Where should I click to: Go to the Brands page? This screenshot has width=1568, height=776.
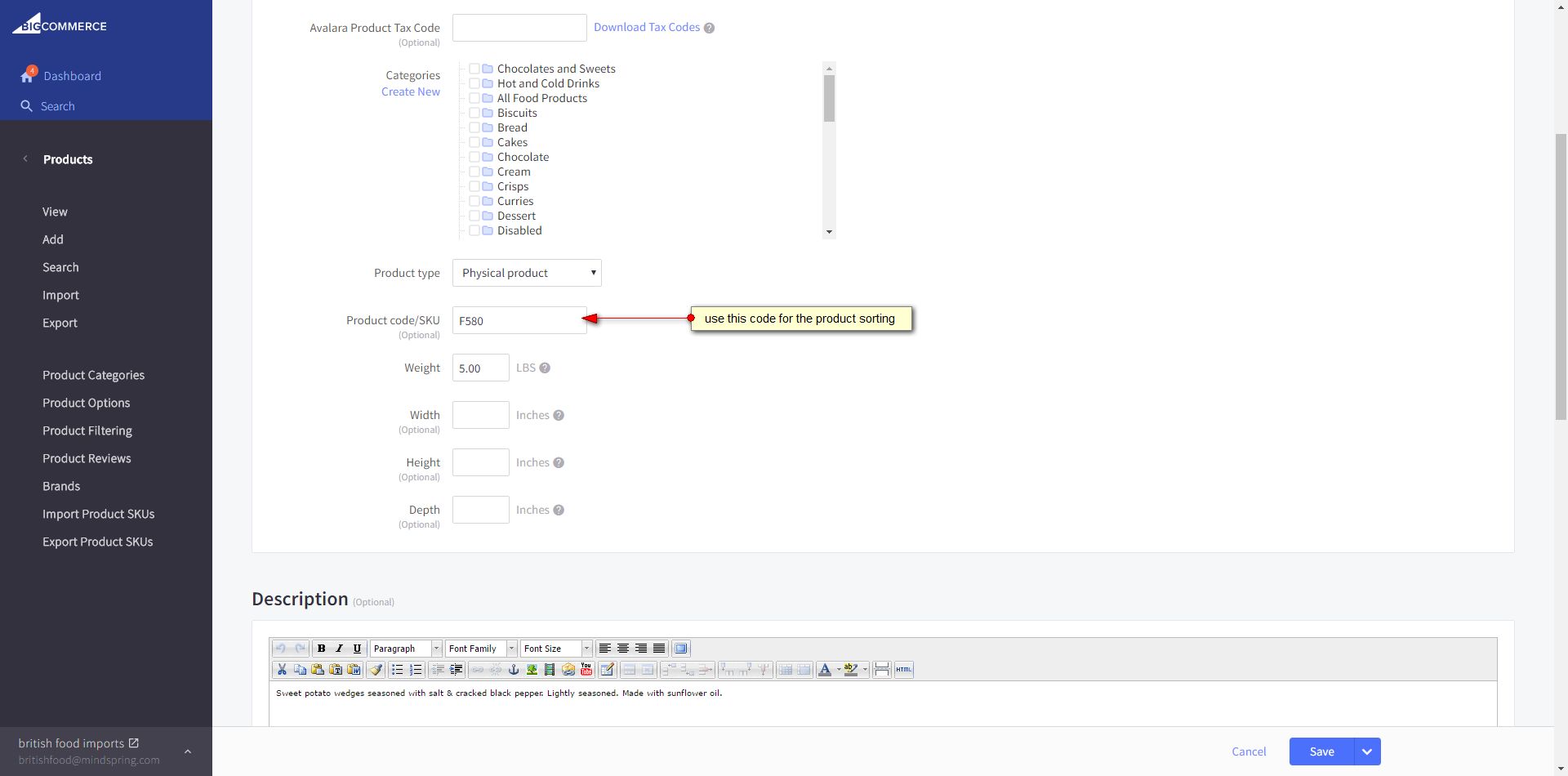[x=61, y=486]
